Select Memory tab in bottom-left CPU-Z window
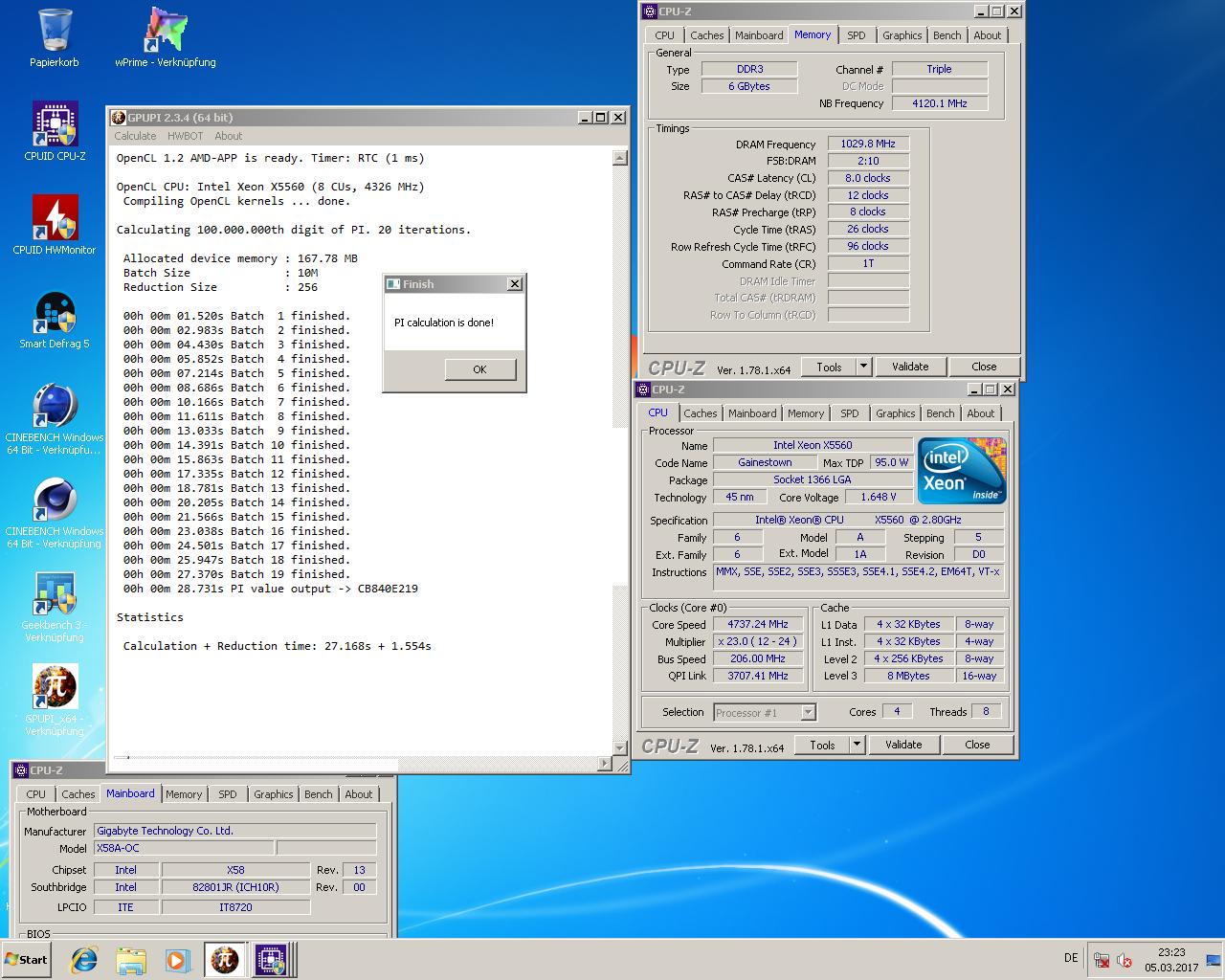This screenshot has width=1225, height=980. 184,794
